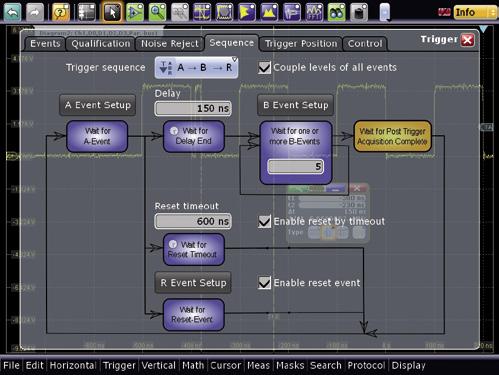Select the green magnifier Zoom tool
The width and height of the screenshot is (499, 375).
[x=157, y=12]
